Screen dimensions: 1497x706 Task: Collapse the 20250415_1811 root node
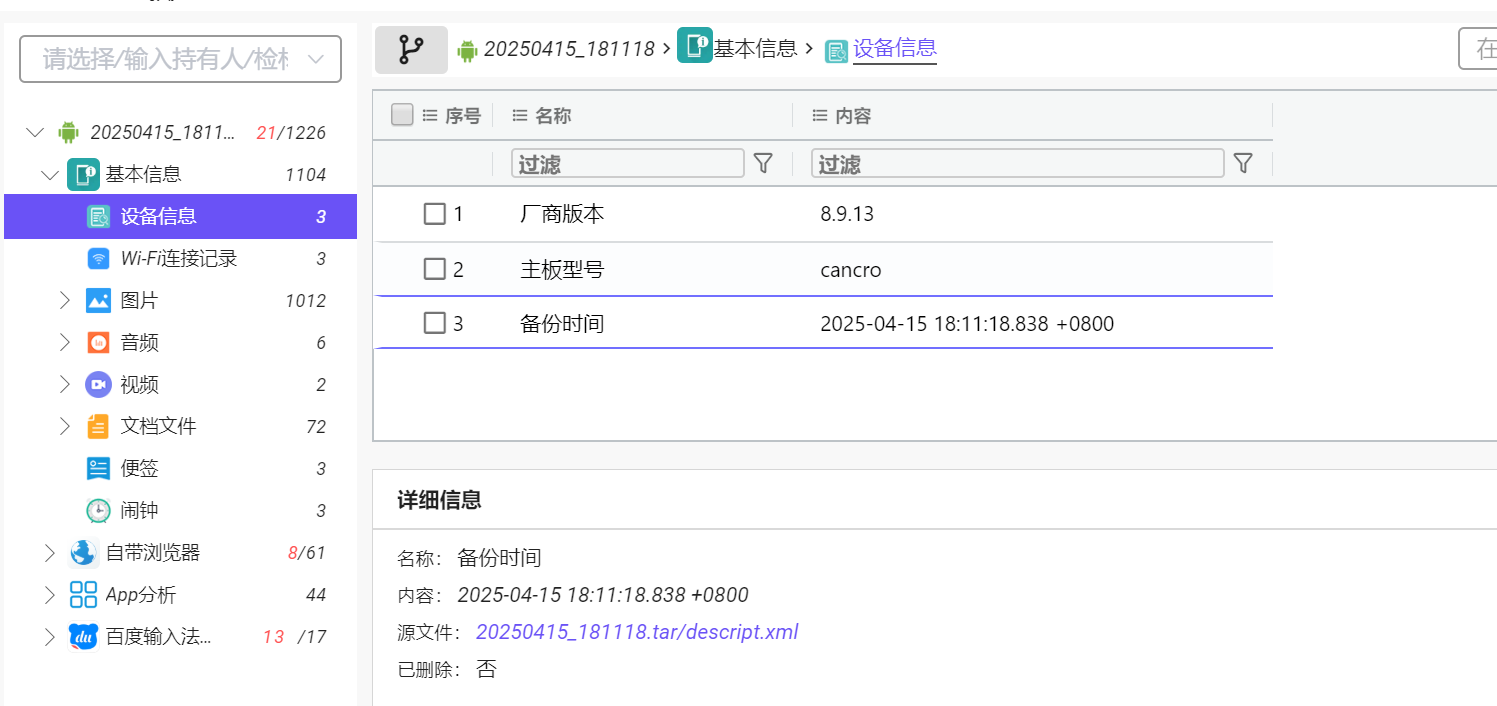click(36, 132)
